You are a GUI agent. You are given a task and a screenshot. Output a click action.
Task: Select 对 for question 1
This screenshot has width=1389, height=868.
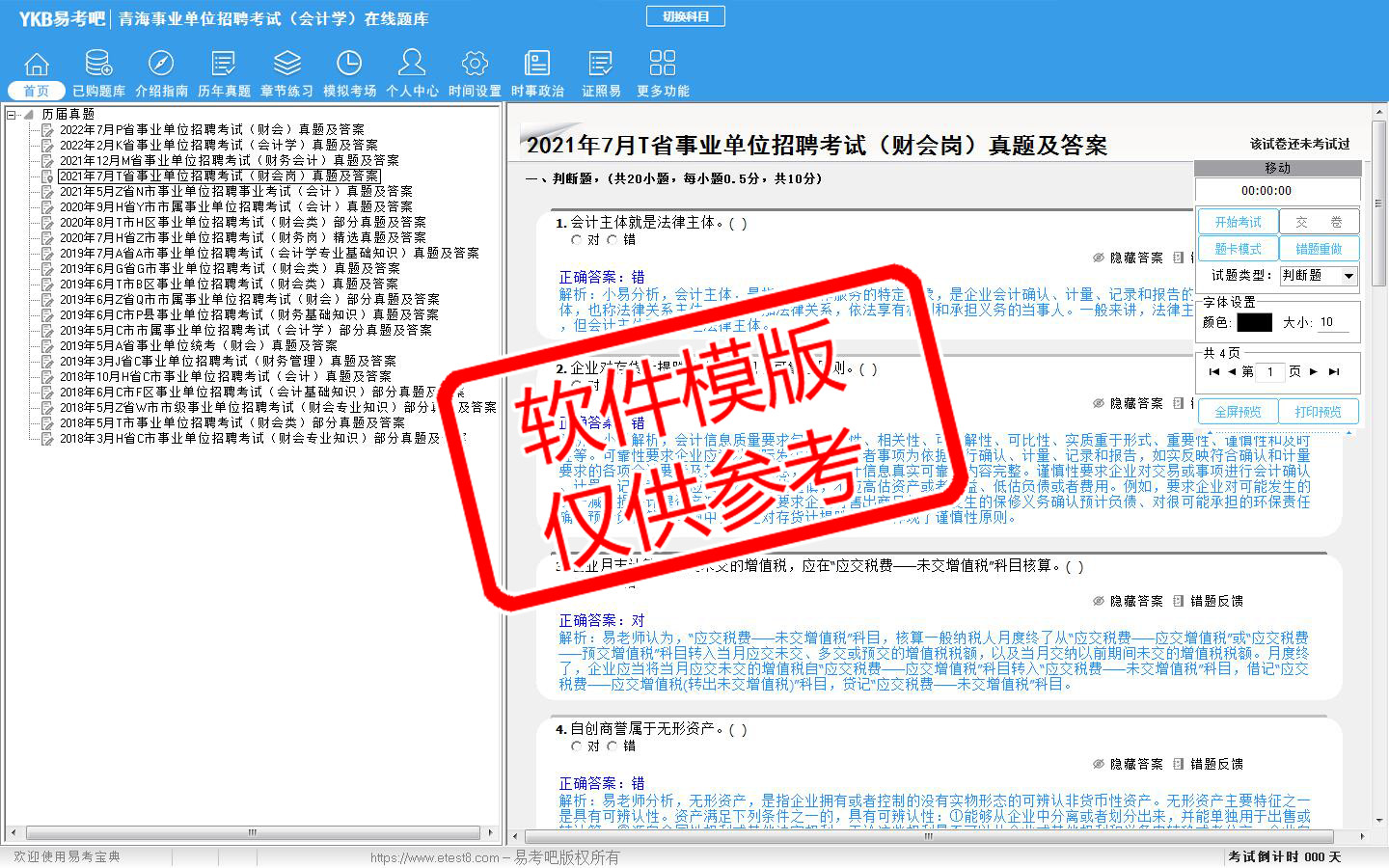pyautogui.click(x=577, y=240)
